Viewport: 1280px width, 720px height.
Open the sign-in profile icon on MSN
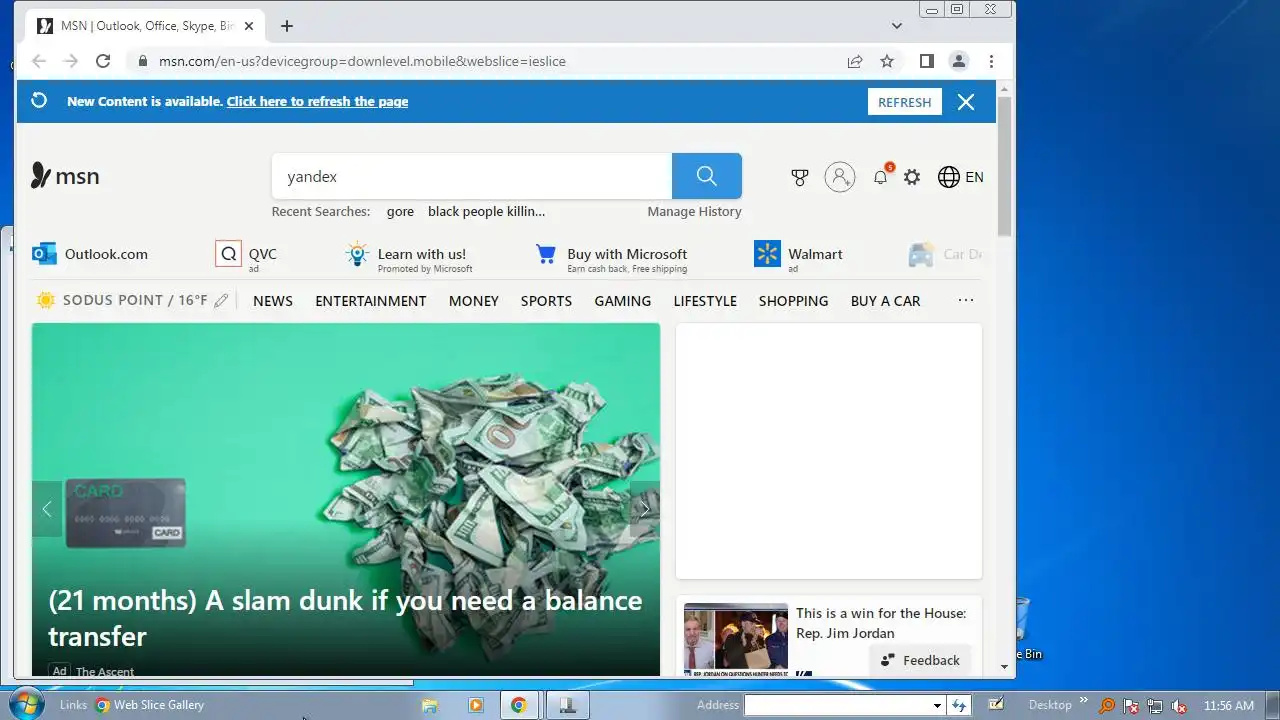point(840,177)
